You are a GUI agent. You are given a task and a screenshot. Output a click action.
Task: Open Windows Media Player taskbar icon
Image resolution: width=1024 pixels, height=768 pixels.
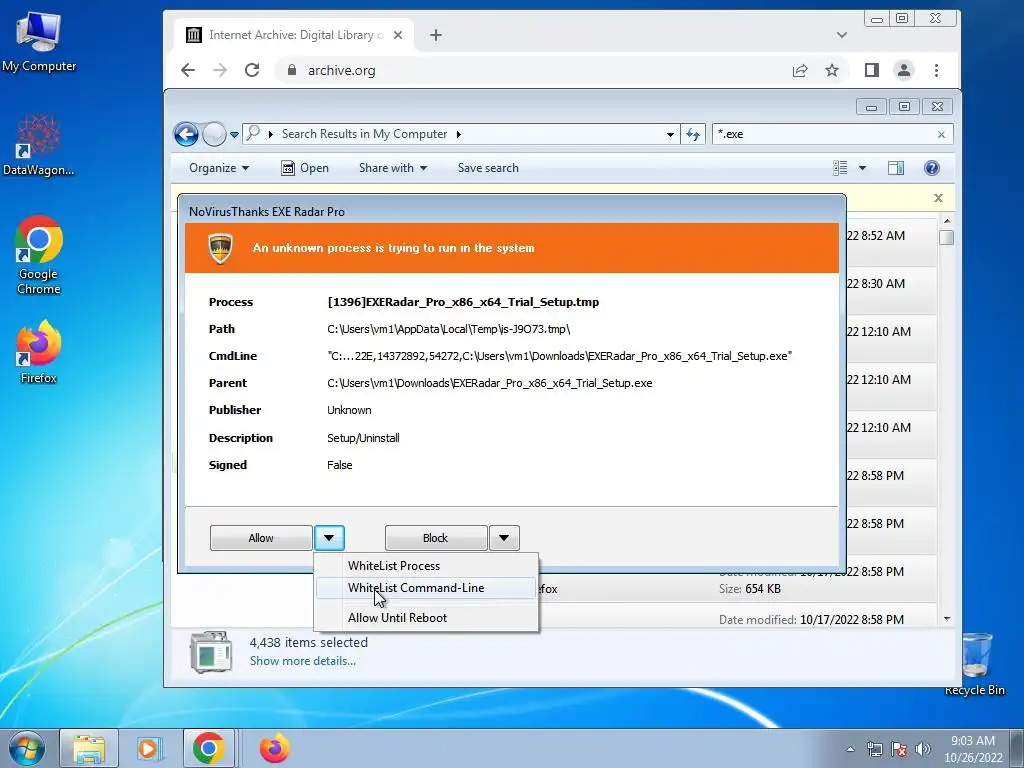(149, 748)
